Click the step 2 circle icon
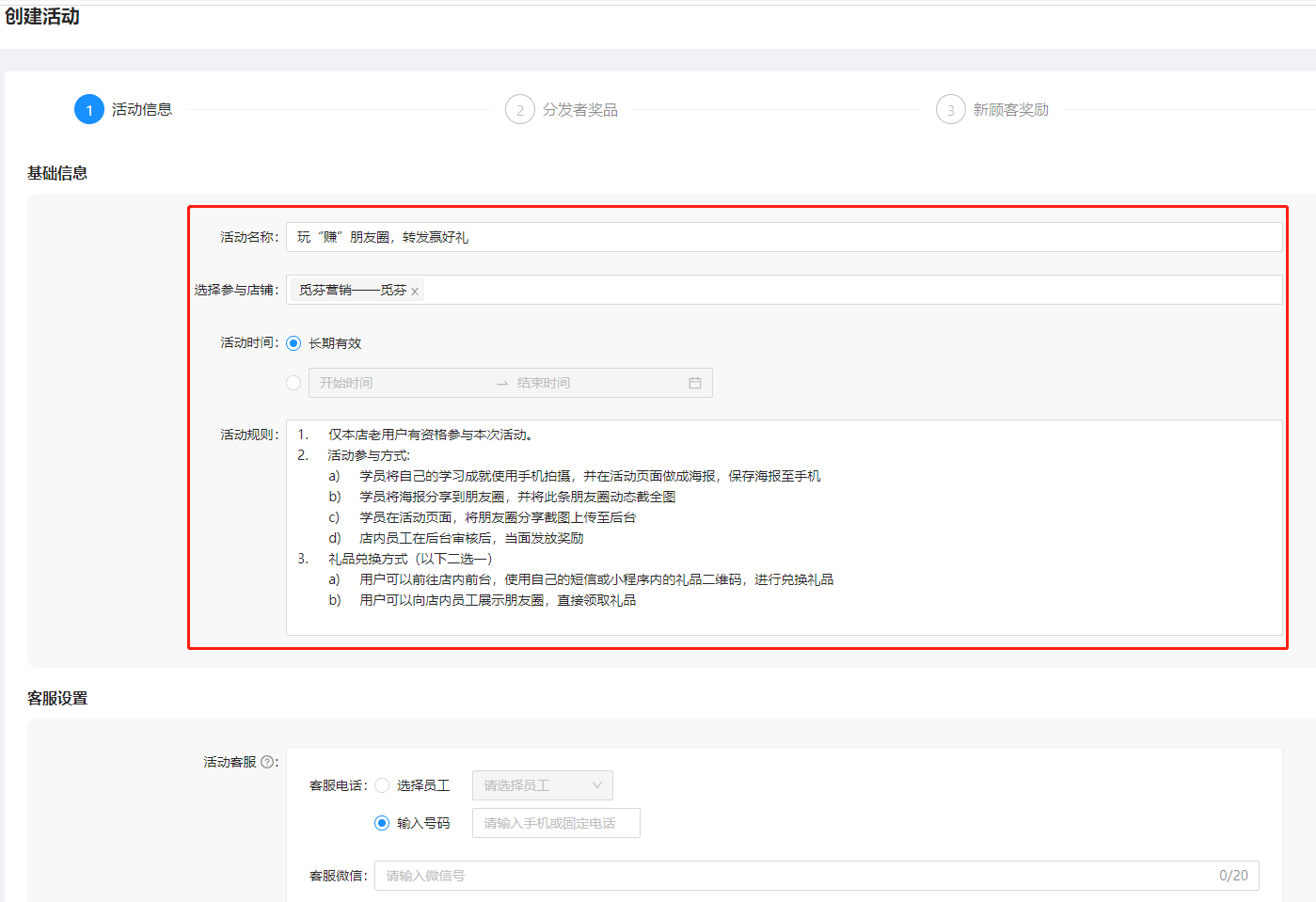1316x902 pixels. coord(521,109)
